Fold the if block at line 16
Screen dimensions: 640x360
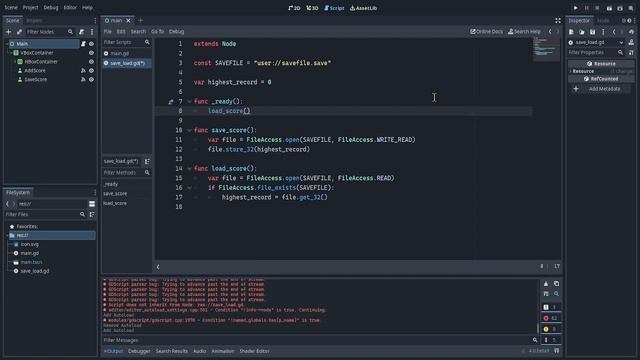tap(189, 188)
